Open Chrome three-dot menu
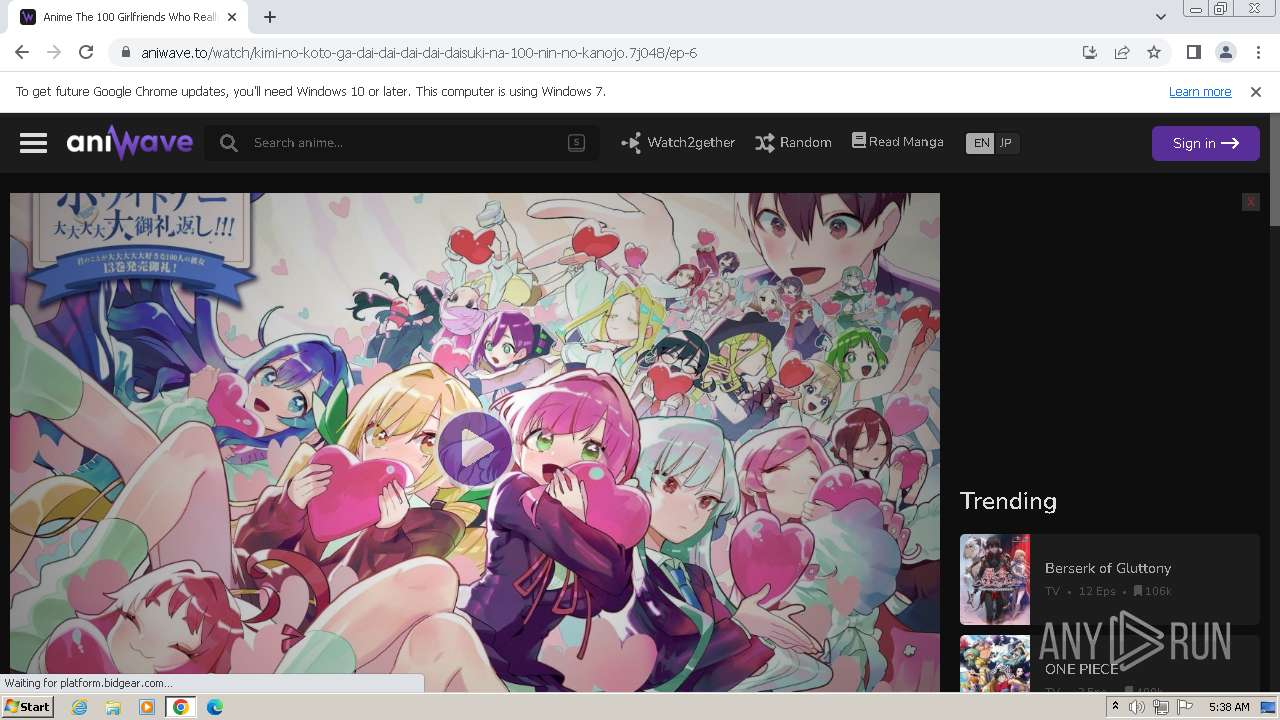Viewport: 1280px width, 720px height. pos(1257,52)
